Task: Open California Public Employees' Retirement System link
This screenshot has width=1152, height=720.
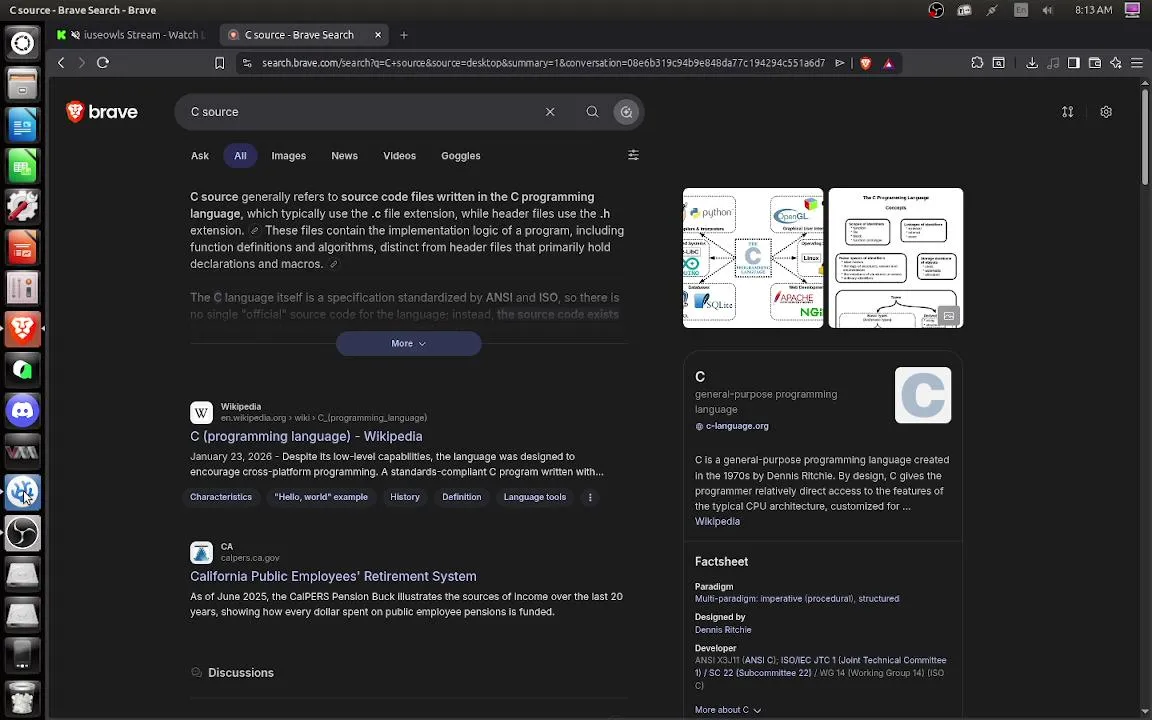Action: [x=334, y=577]
